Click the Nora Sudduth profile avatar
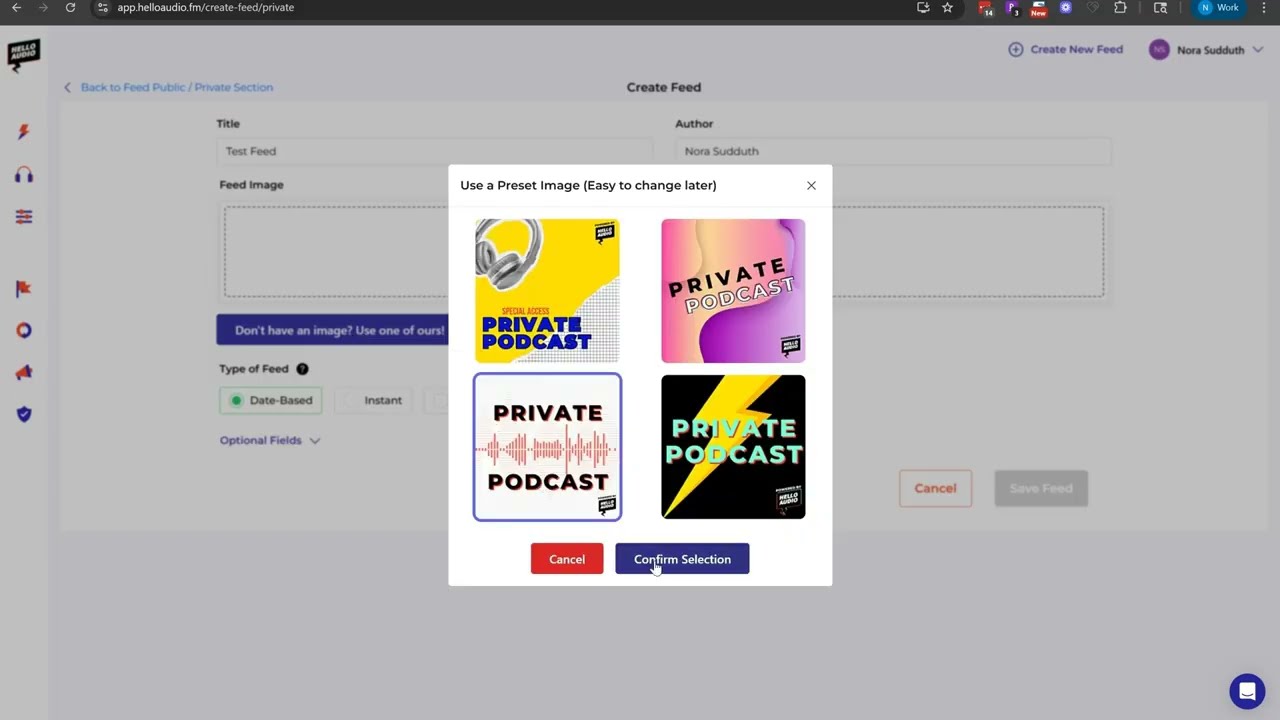 tap(1159, 50)
